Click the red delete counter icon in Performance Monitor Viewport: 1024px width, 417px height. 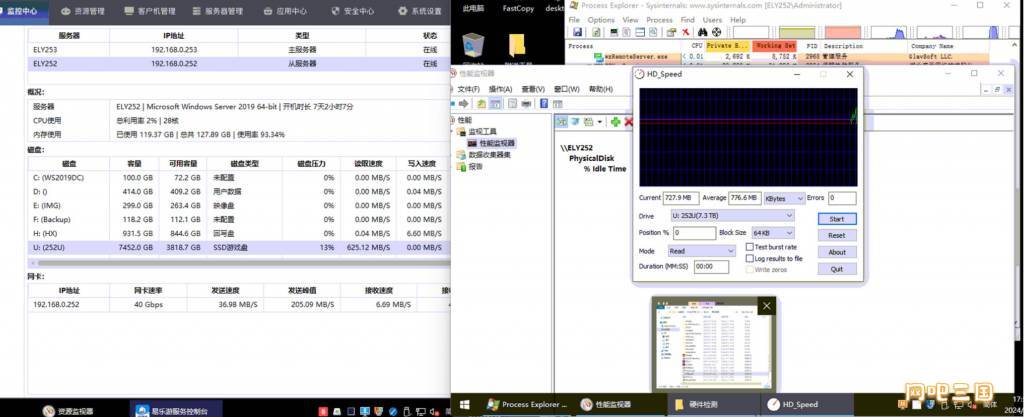click(x=628, y=121)
